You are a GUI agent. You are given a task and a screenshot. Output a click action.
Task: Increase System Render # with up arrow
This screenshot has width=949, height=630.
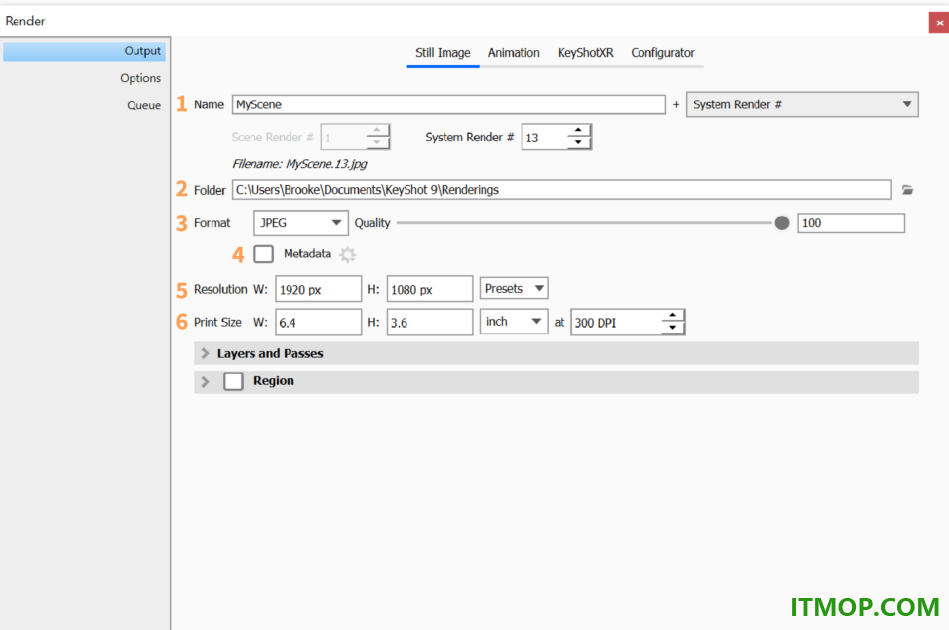[579, 131]
